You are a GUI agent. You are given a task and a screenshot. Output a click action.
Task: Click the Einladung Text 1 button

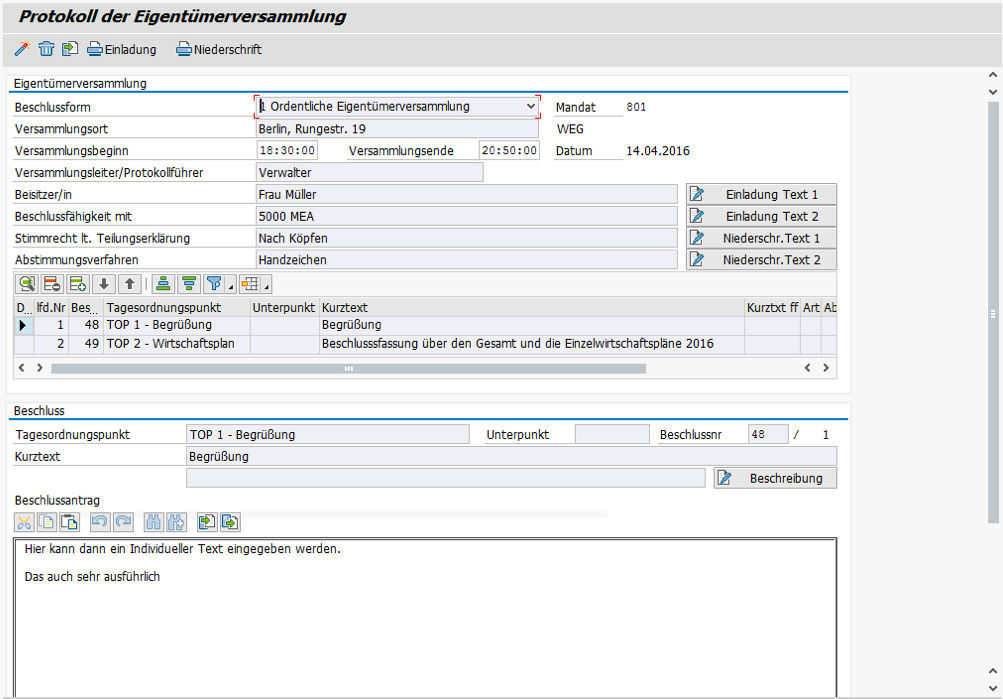pos(761,194)
